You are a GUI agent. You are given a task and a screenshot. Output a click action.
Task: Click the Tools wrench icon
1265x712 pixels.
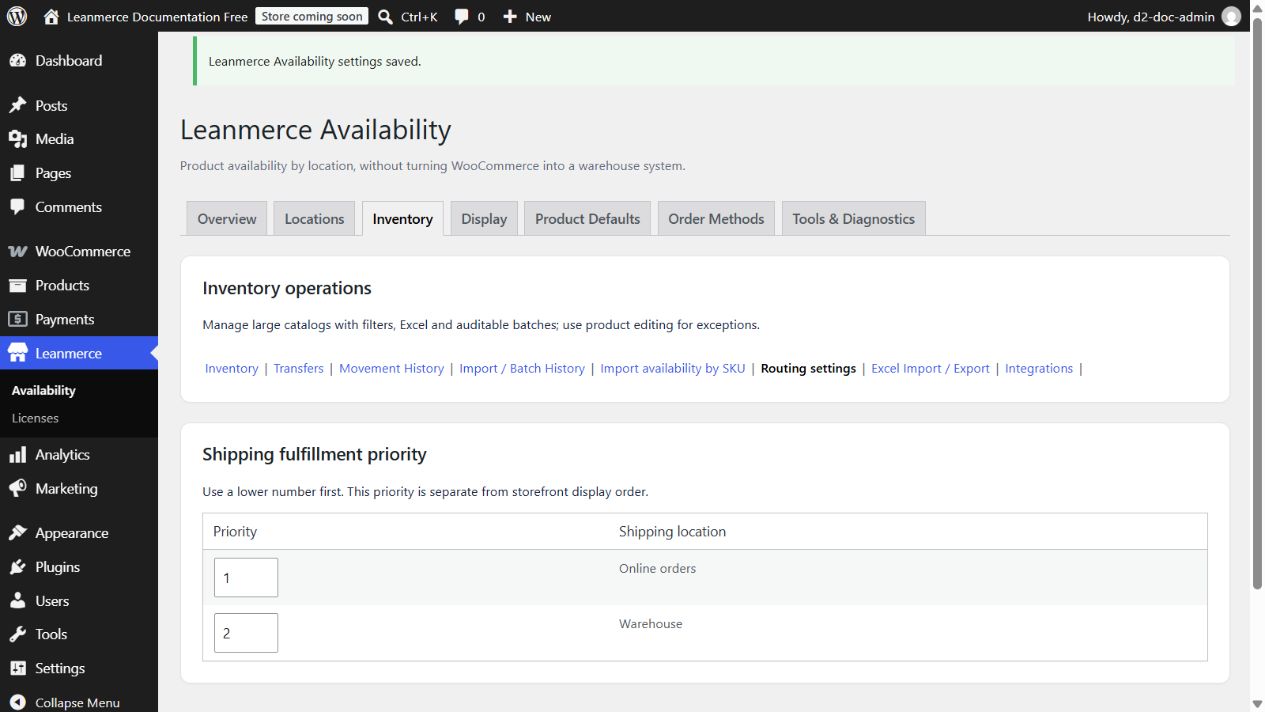click(17, 634)
